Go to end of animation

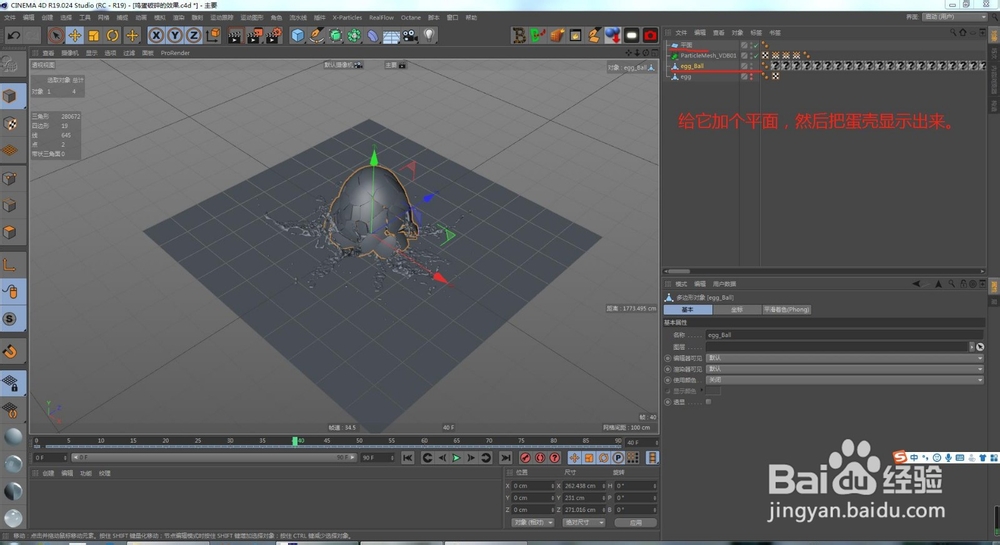coord(506,458)
